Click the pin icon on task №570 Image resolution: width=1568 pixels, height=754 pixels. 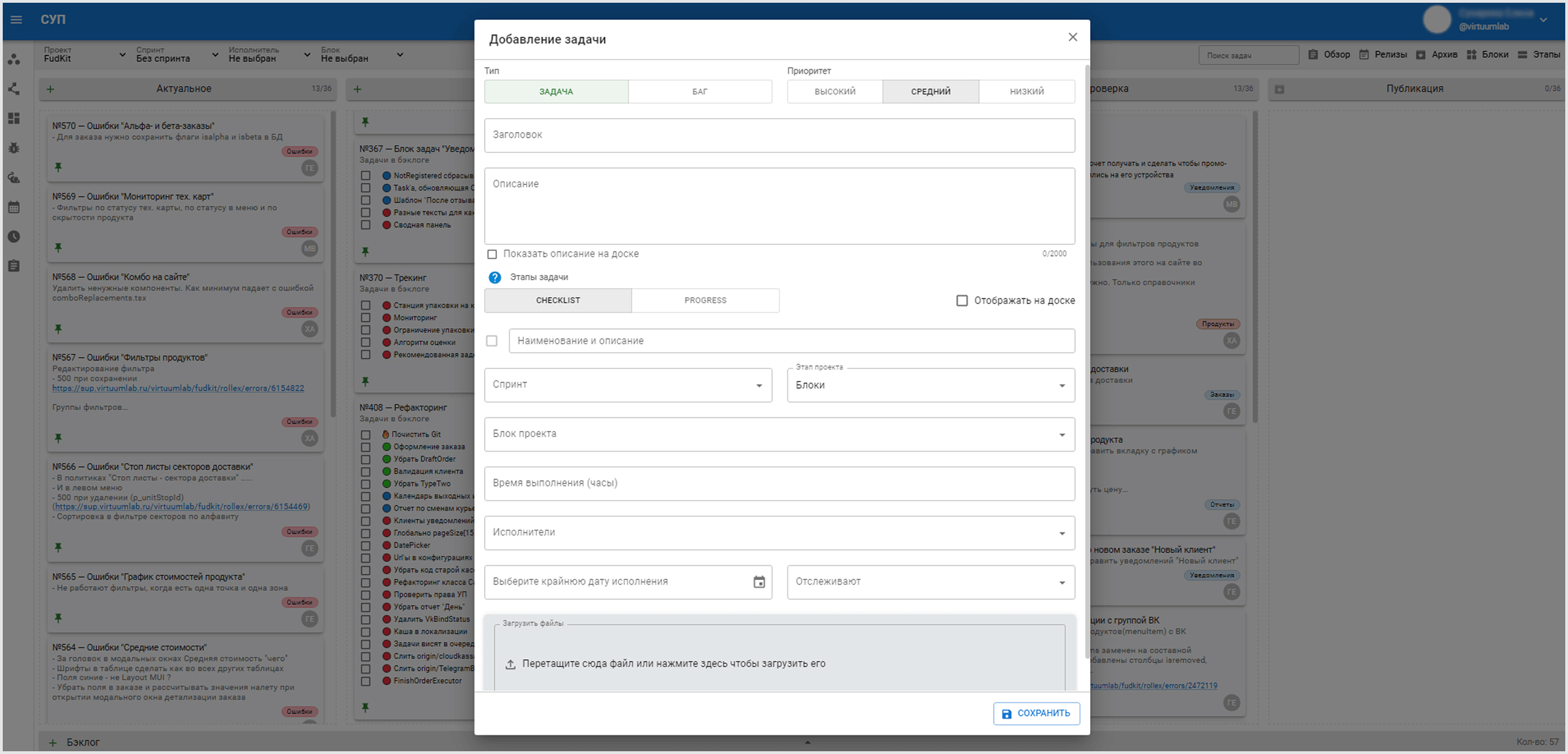[58, 167]
